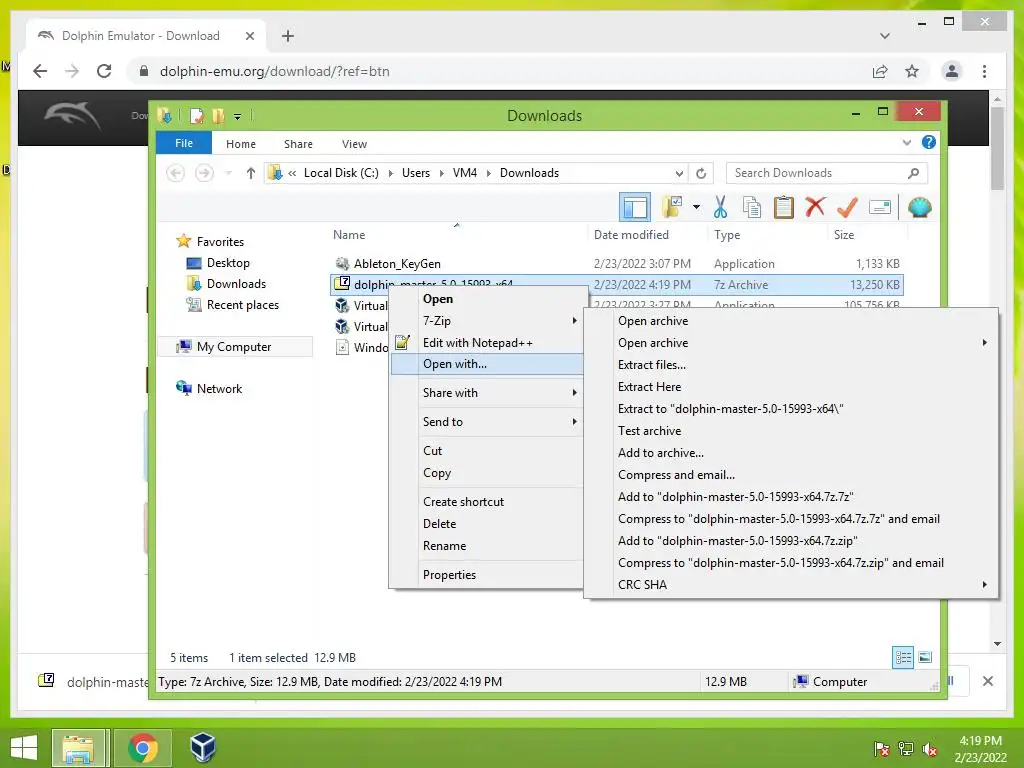Click the blue shell icon in toolbar
Viewport: 1024px width, 768px height.
tap(920, 208)
